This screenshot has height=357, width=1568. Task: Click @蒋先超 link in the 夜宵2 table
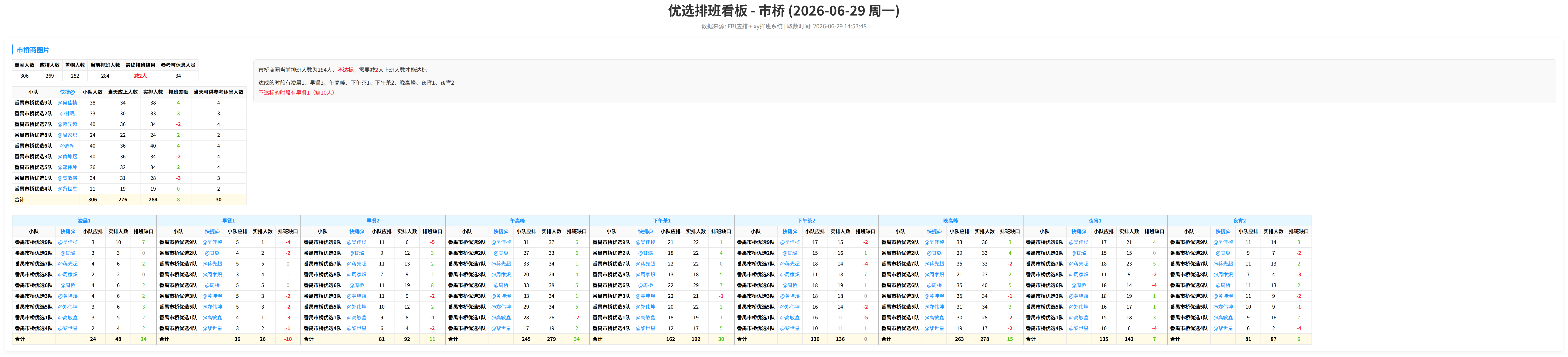point(1223,264)
